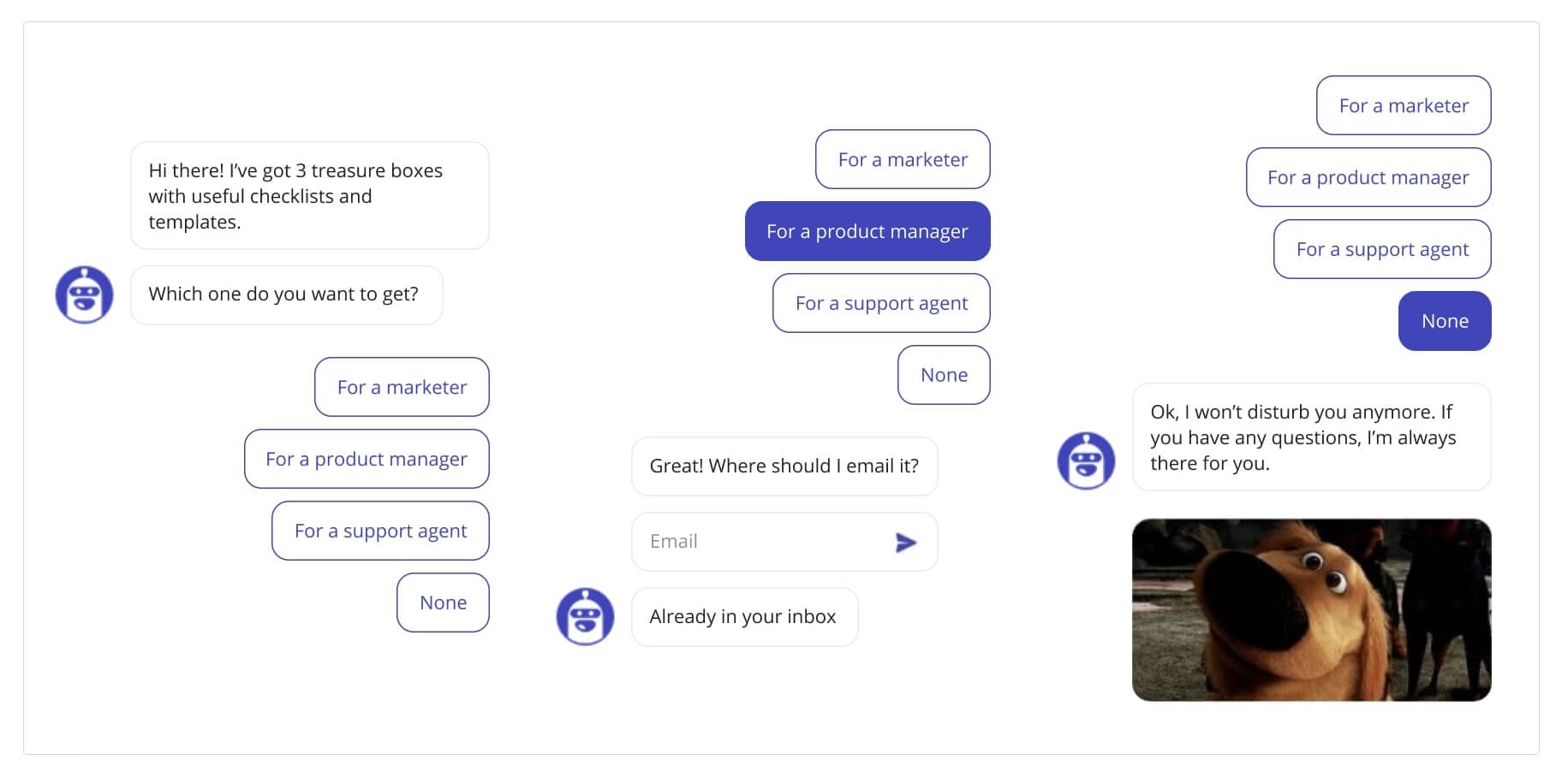Select 'For a marketer' in the right-hand chat
Screen dimensions: 1562x784
point(1404,105)
